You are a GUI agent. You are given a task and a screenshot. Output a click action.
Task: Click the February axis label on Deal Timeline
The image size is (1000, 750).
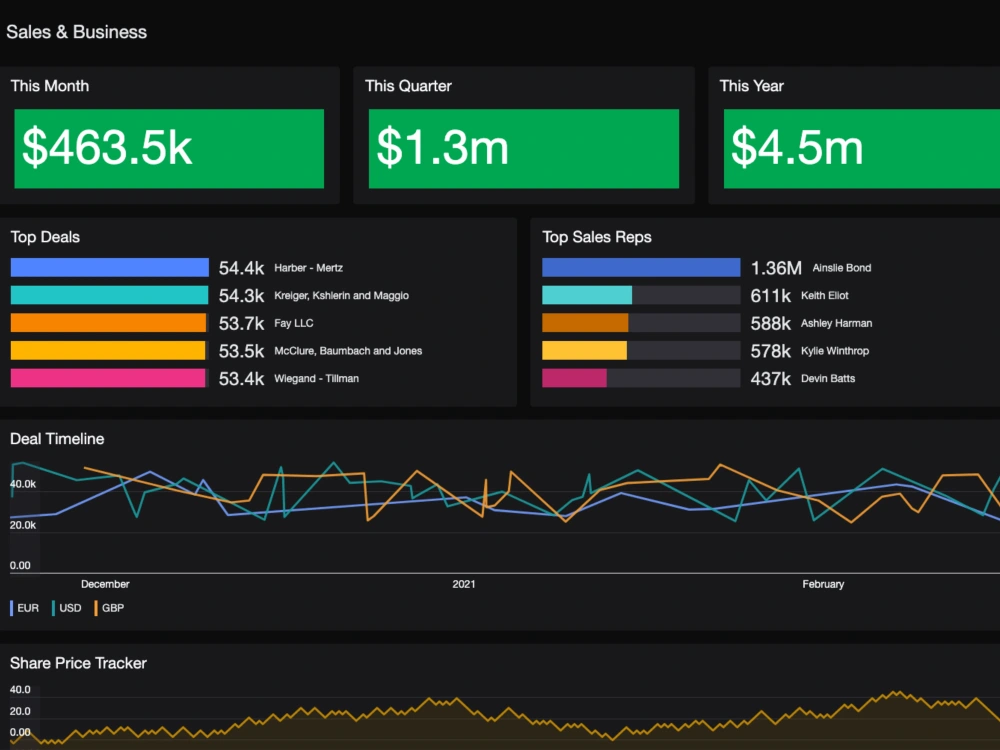click(823, 583)
